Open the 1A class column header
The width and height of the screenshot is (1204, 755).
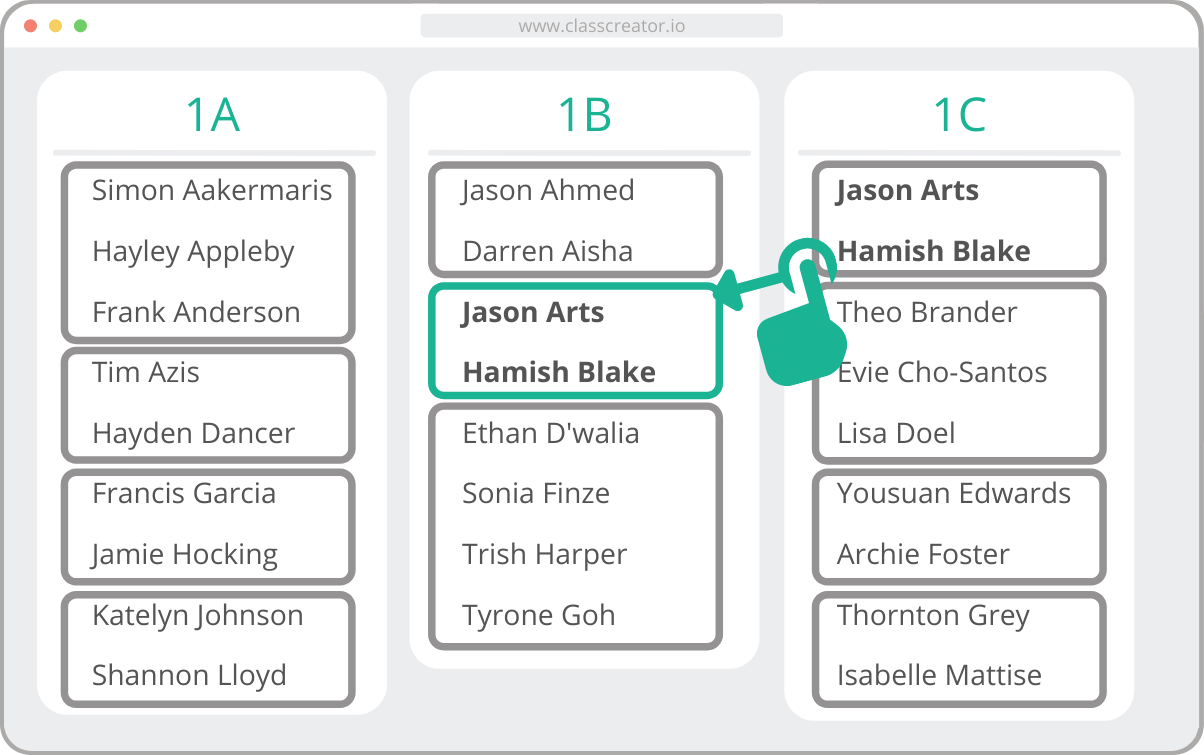click(x=213, y=115)
